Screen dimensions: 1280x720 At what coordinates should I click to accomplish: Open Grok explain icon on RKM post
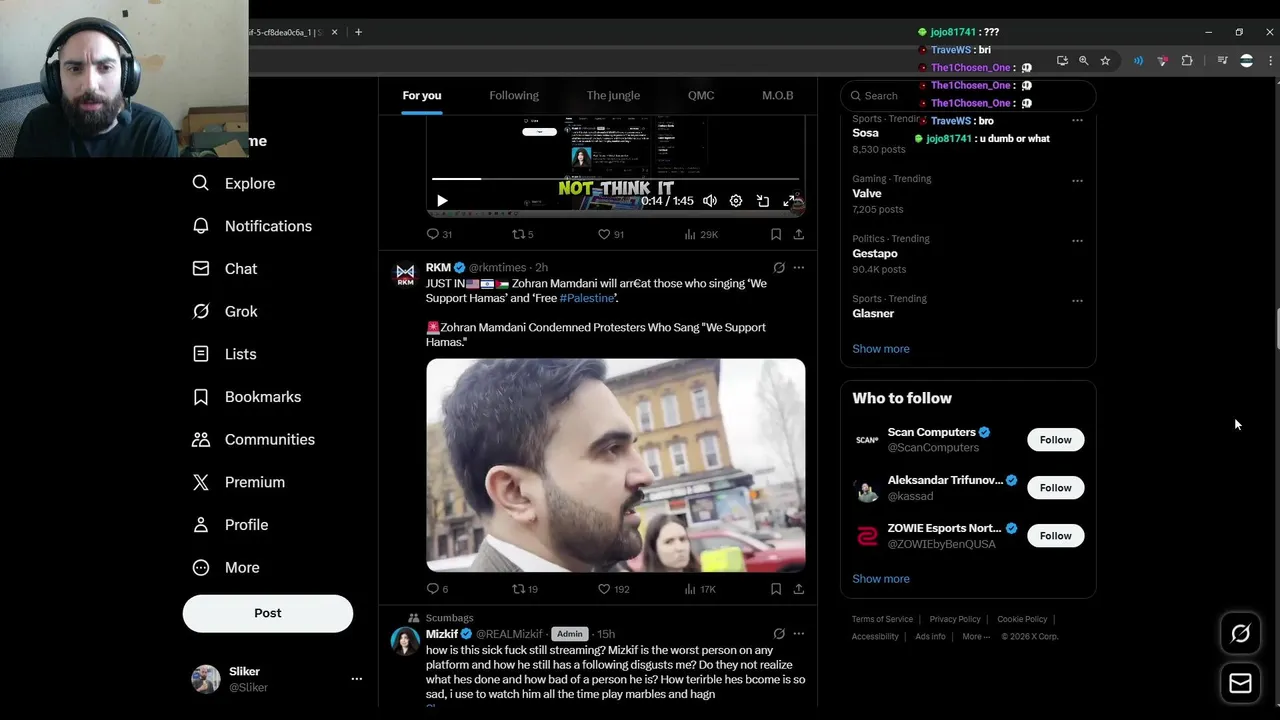click(779, 268)
